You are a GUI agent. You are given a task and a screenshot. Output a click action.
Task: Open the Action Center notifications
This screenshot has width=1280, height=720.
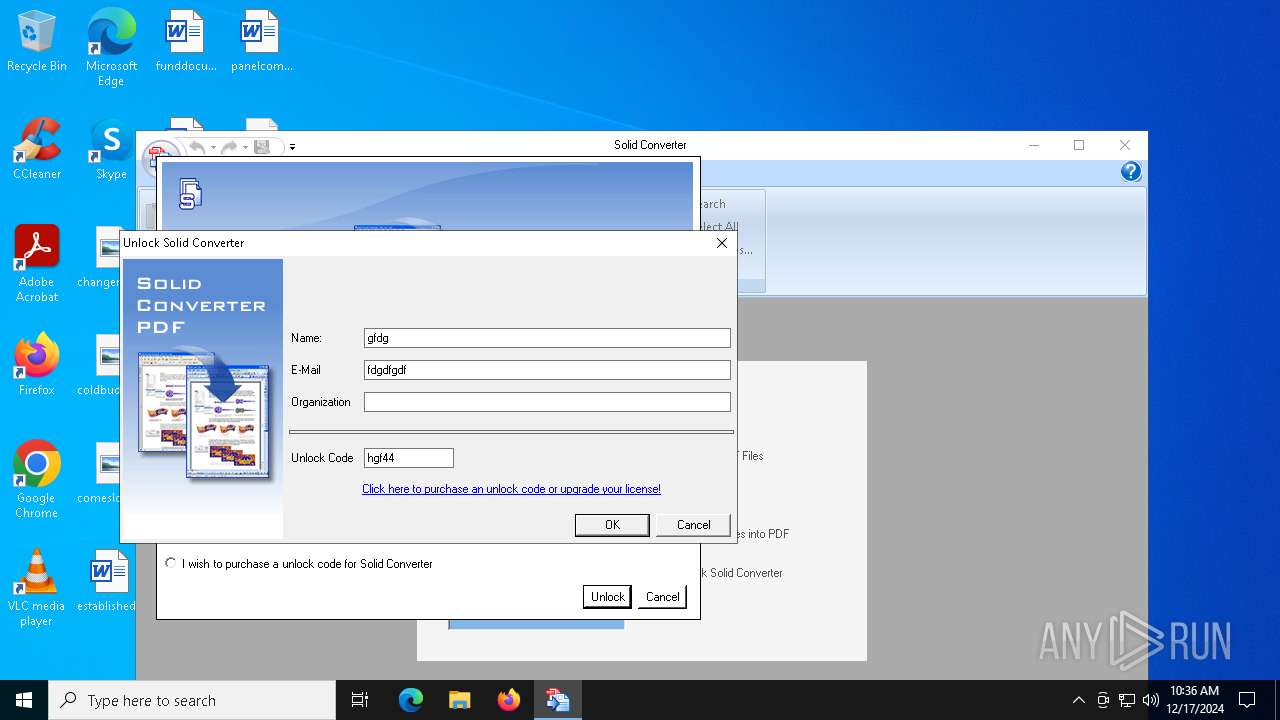point(1247,700)
